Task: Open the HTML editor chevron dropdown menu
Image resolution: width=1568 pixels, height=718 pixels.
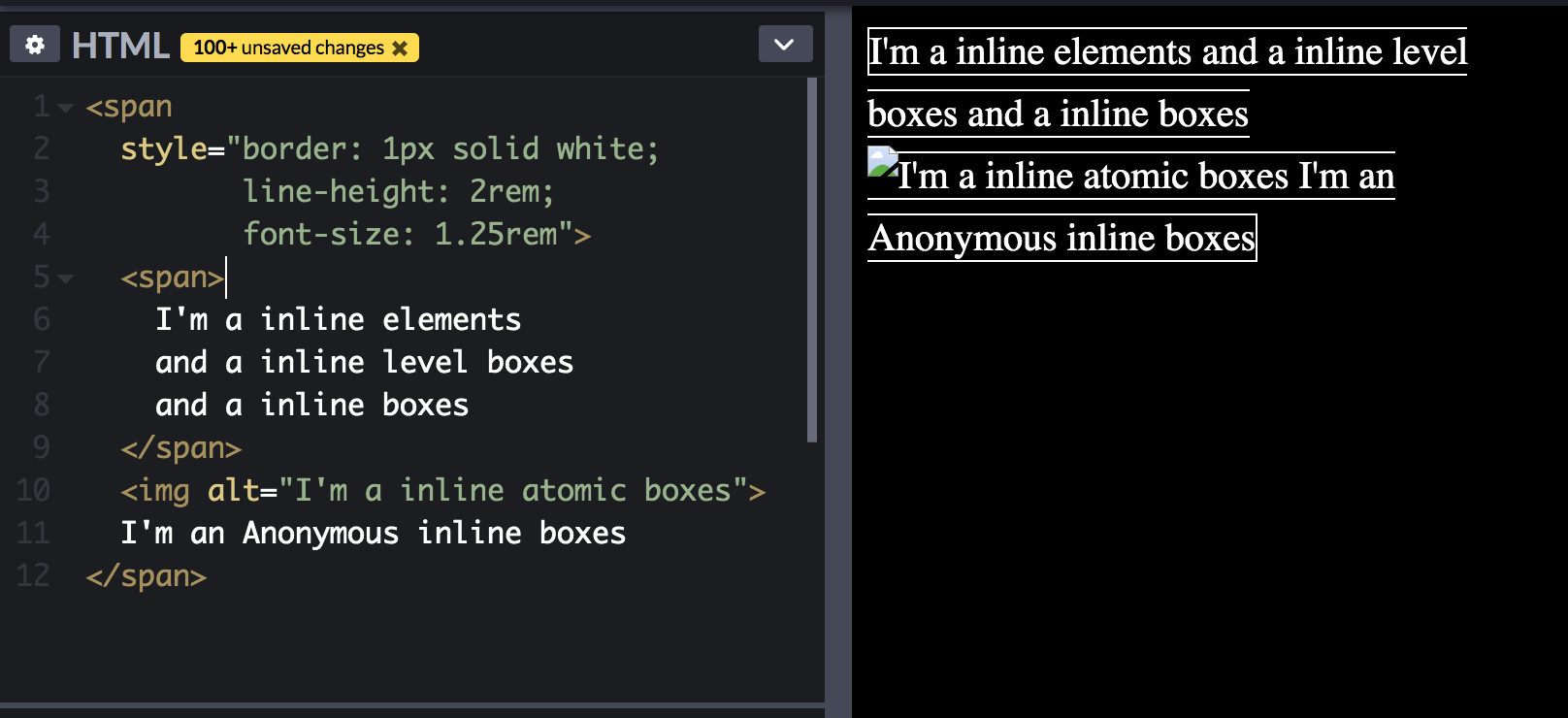Action: coord(784,45)
